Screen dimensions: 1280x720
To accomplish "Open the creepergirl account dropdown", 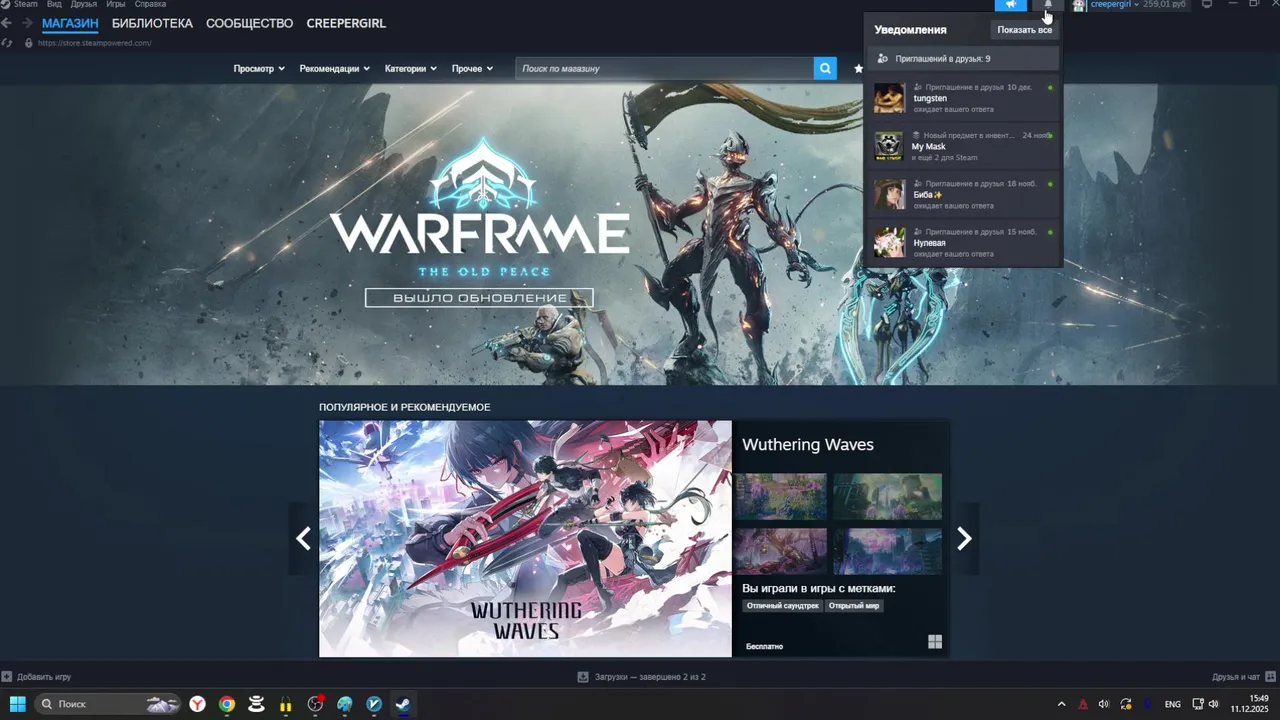I will 1114,5.
